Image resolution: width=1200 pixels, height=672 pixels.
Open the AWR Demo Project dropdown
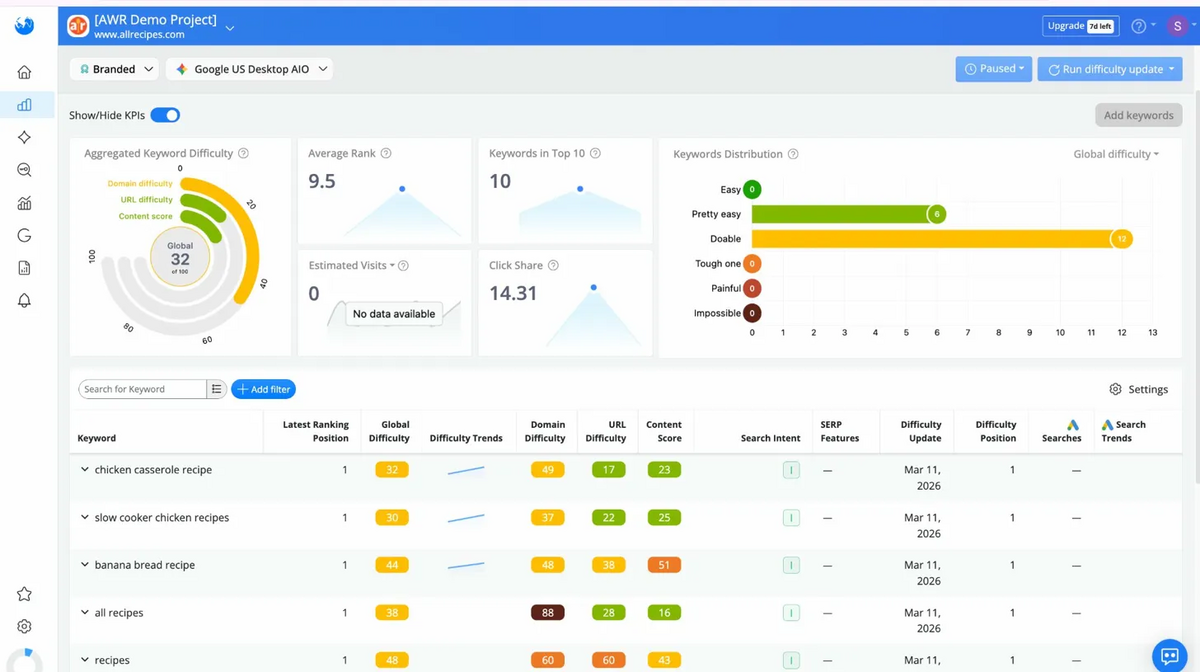pyautogui.click(x=230, y=27)
